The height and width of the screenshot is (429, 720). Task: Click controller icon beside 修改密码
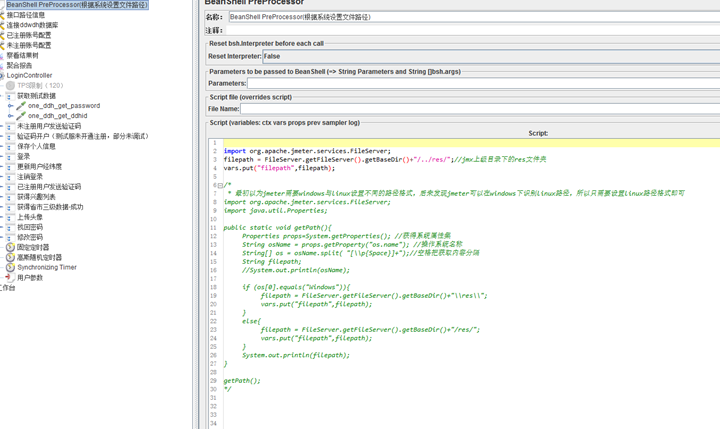pos(11,237)
